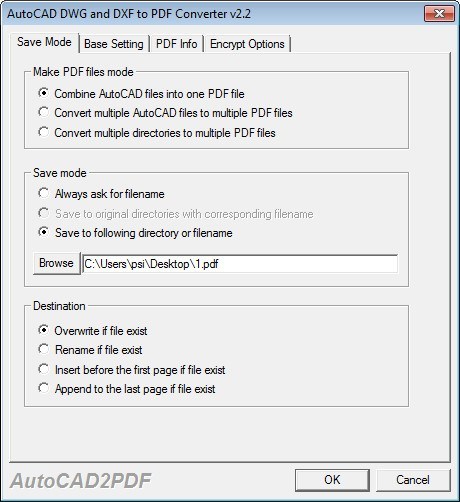The width and height of the screenshot is (460, 502).
Task: Open the Encrypt Options tab
Action: coord(247,44)
